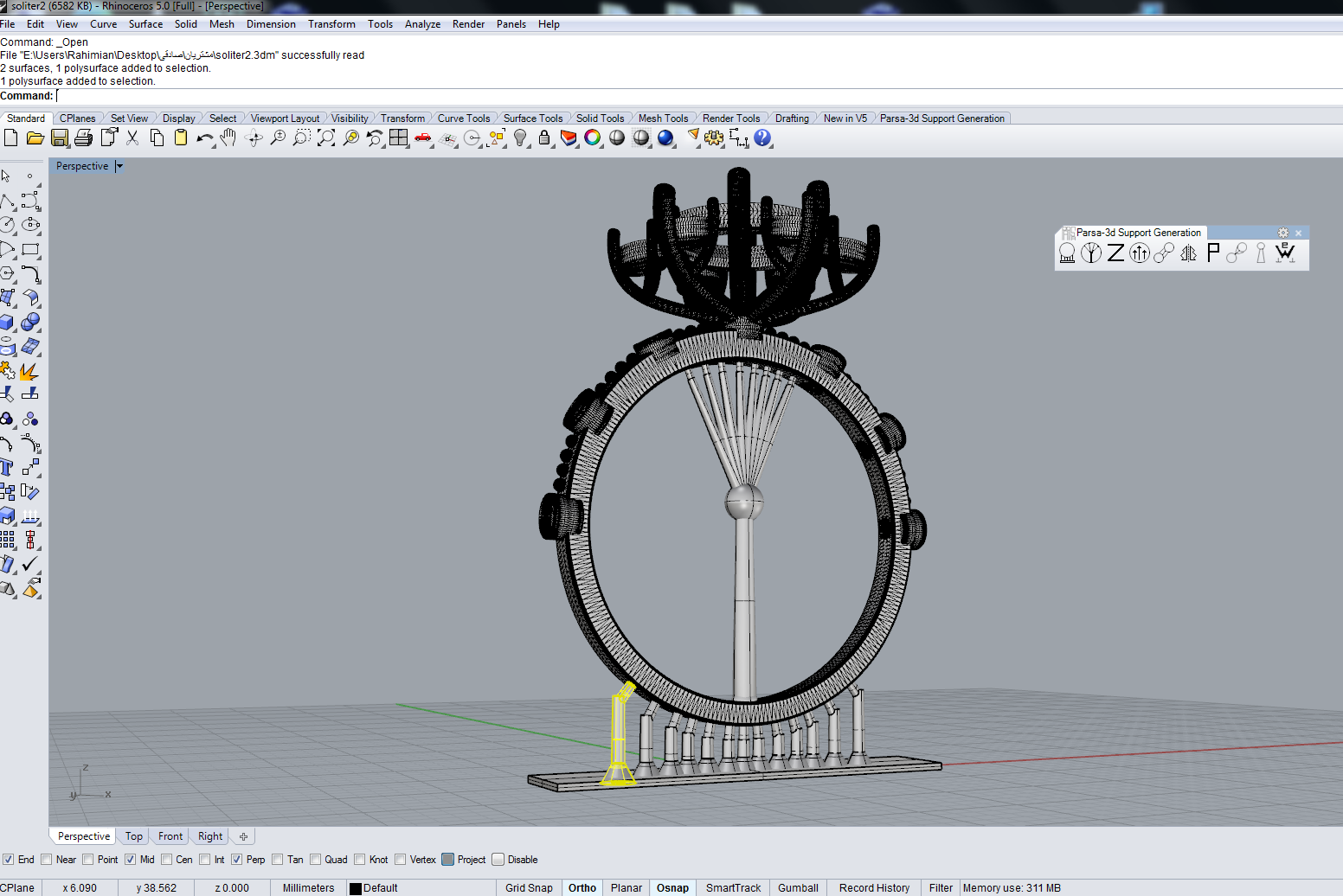
Task: Enable the Cen osnap checkbox
Action: point(166,859)
